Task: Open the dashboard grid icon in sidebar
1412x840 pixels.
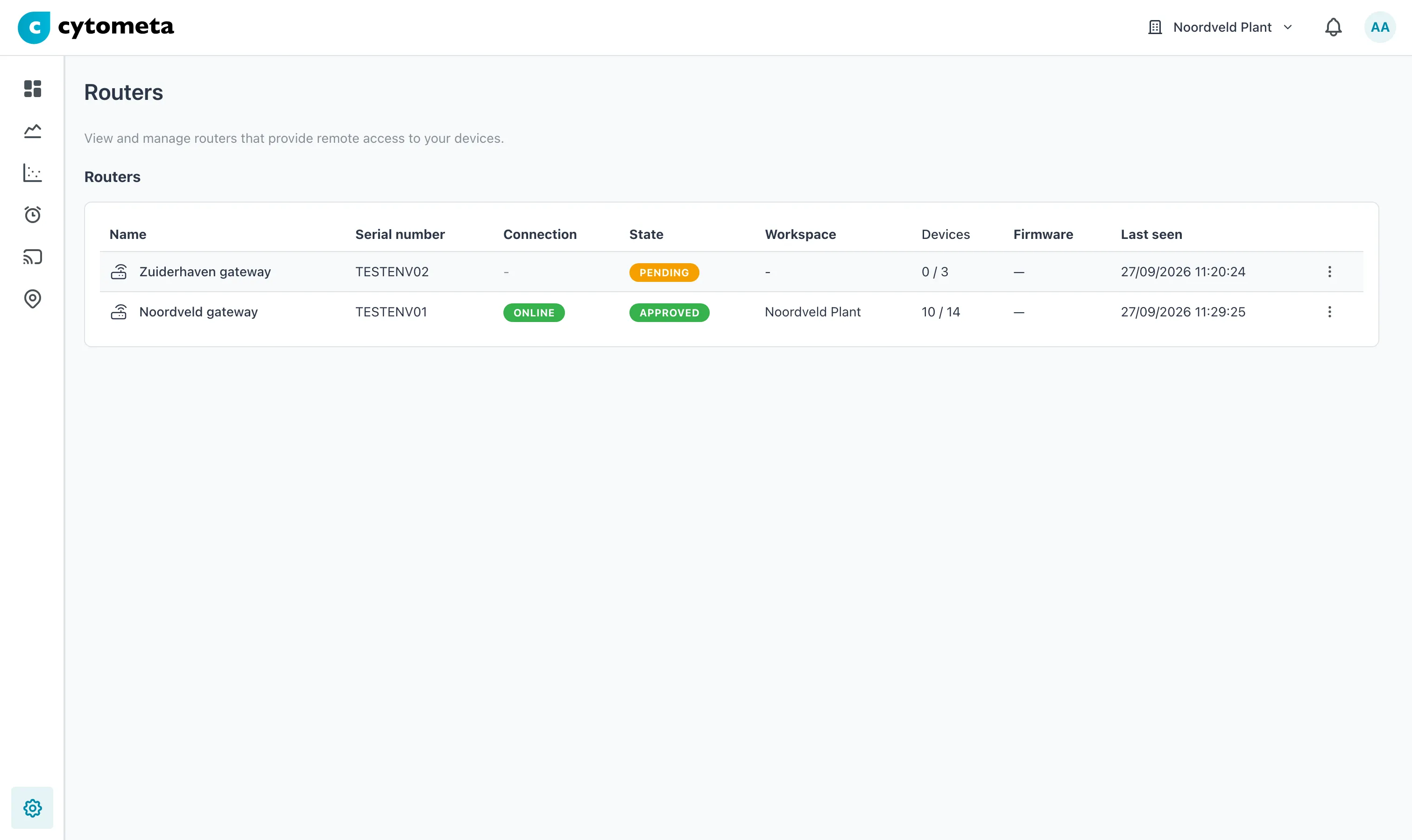Action: tap(32, 89)
